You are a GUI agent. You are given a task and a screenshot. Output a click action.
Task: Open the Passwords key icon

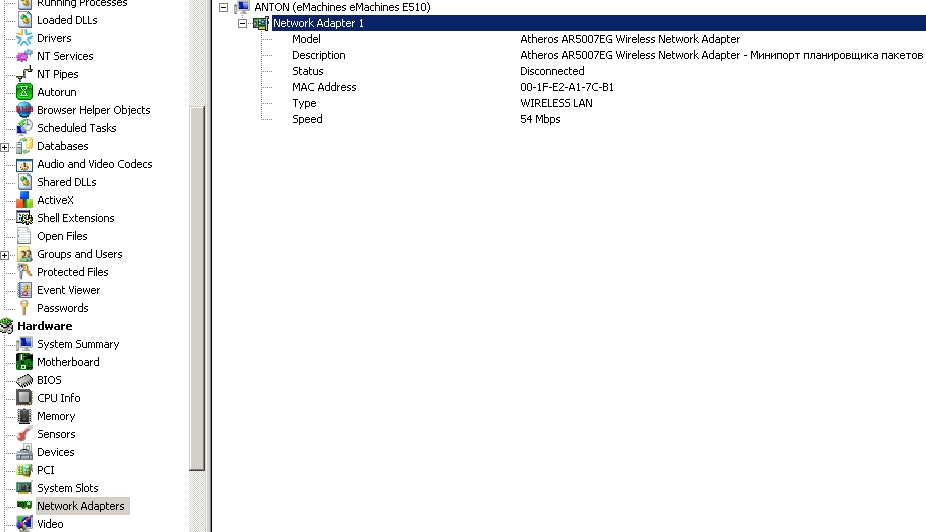pyautogui.click(x=25, y=308)
